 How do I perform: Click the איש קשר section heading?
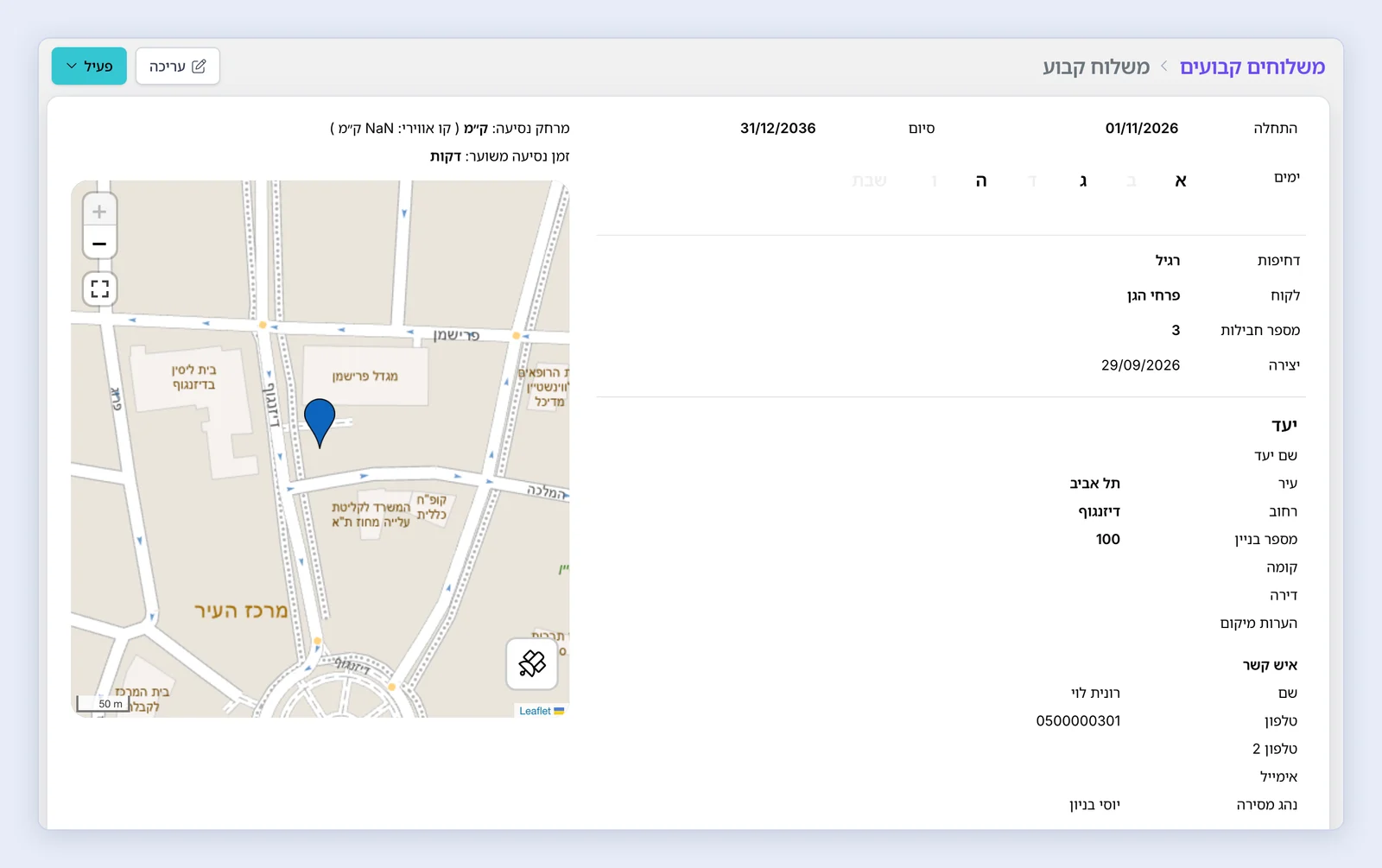(1270, 665)
